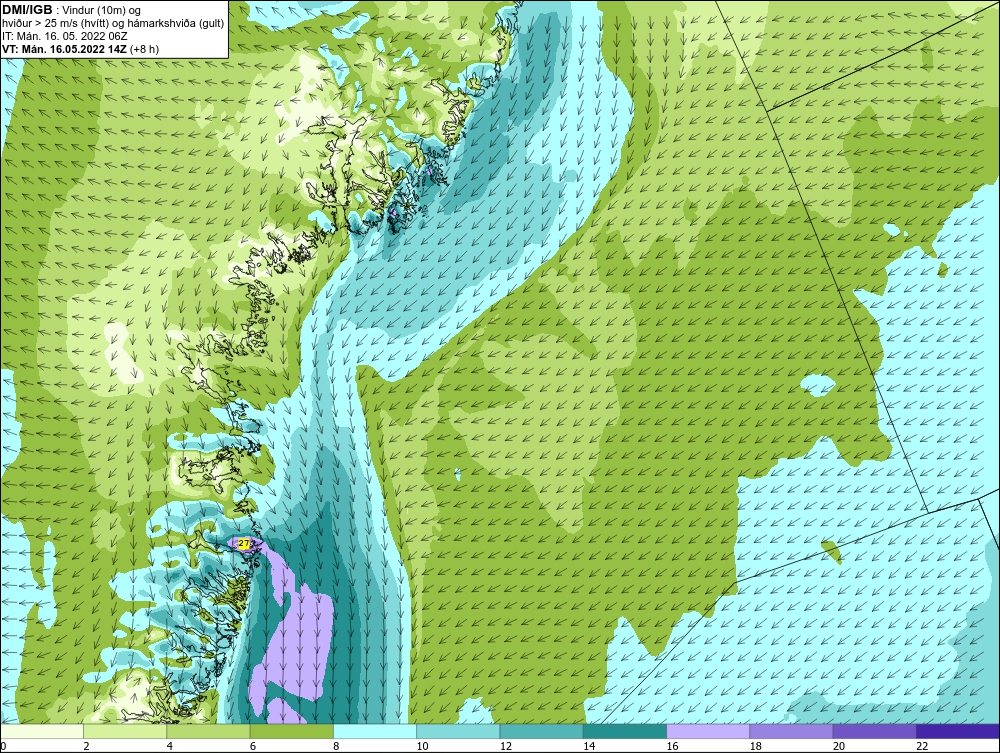Click the legend value label 22
This screenshot has height=753, width=1000.
click(922, 747)
